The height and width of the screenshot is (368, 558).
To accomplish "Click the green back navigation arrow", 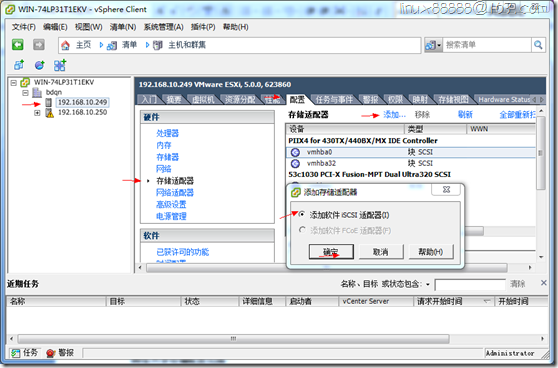I will (x=17, y=45).
